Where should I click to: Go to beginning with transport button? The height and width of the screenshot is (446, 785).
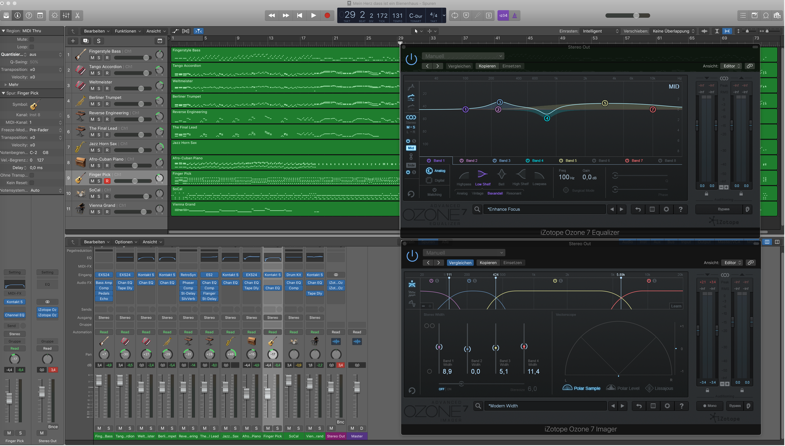pos(299,16)
